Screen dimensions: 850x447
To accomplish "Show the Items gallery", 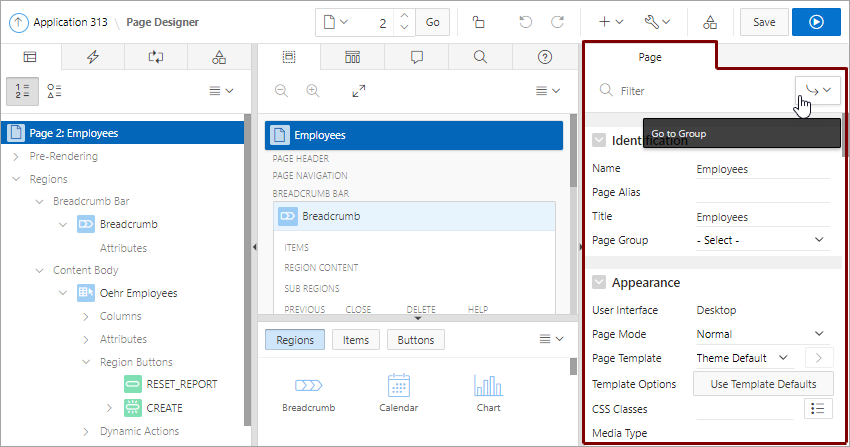I will (356, 340).
